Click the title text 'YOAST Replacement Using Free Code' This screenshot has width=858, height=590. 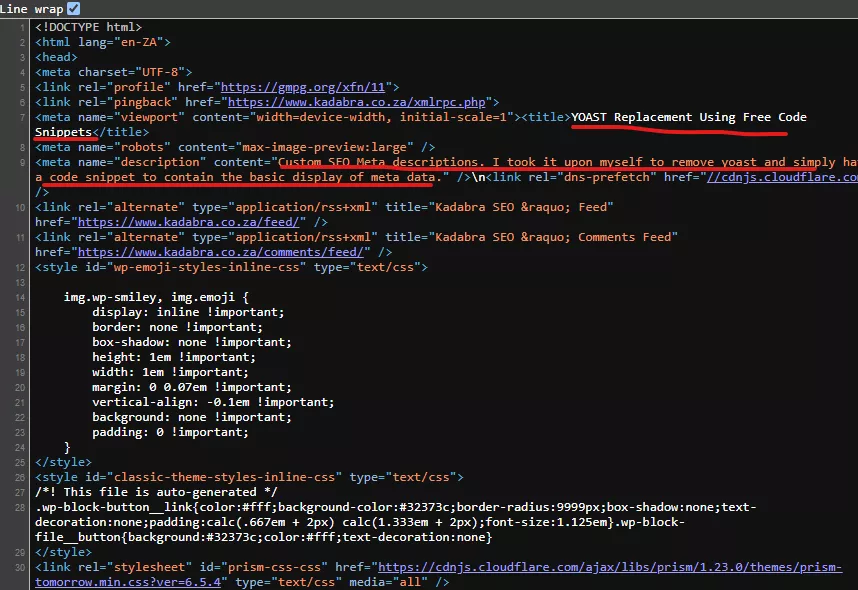(689, 117)
